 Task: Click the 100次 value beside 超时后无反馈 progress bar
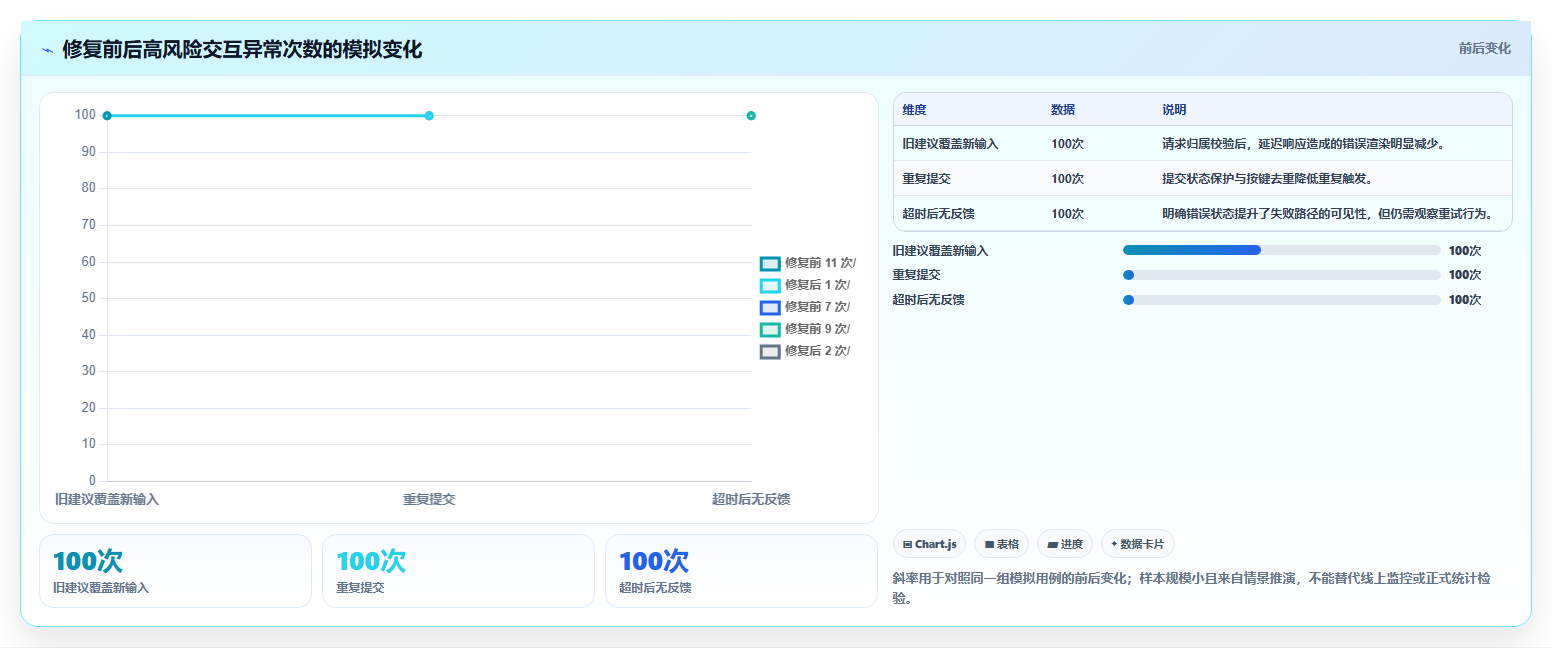pyautogui.click(x=1465, y=299)
